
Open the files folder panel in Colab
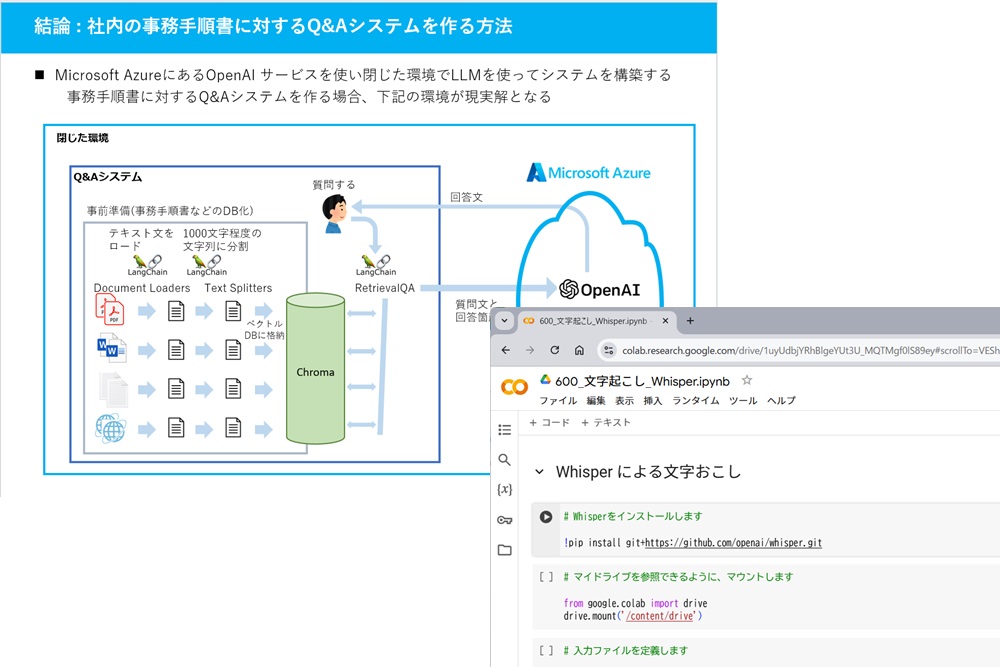click(x=504, y=550)
